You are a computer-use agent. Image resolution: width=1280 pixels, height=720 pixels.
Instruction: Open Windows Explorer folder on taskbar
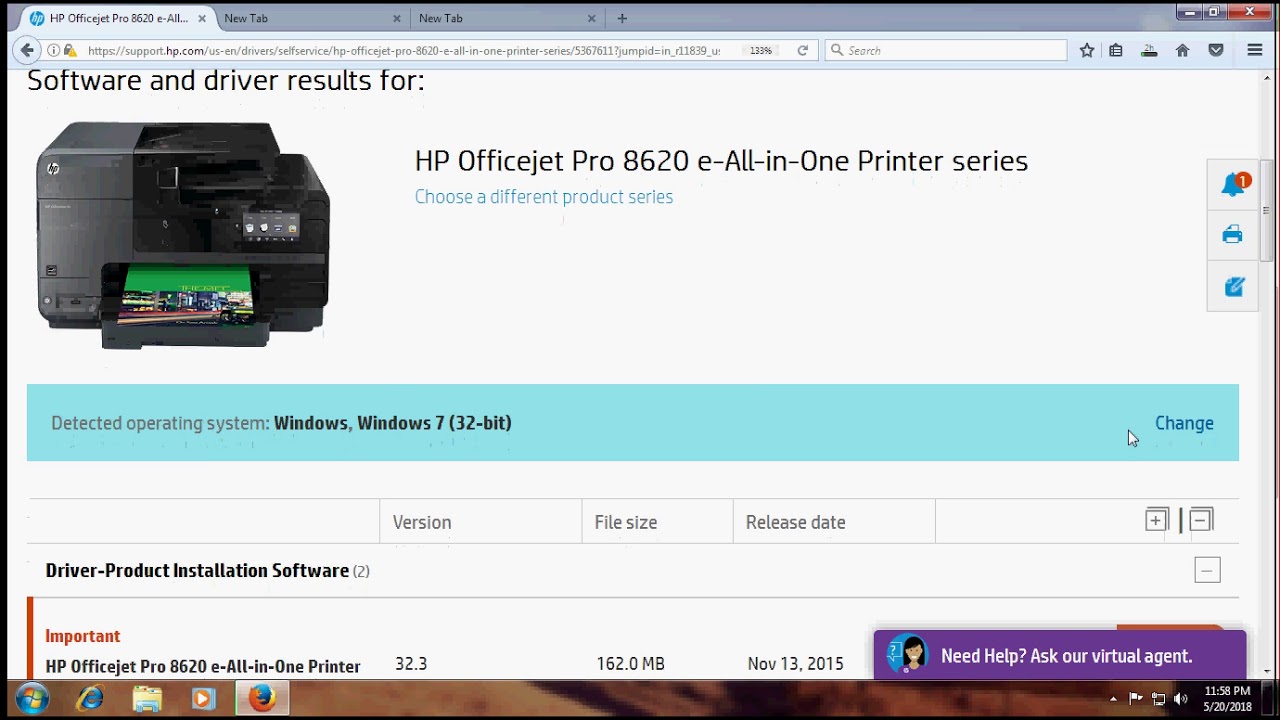(x=147, y=698)
